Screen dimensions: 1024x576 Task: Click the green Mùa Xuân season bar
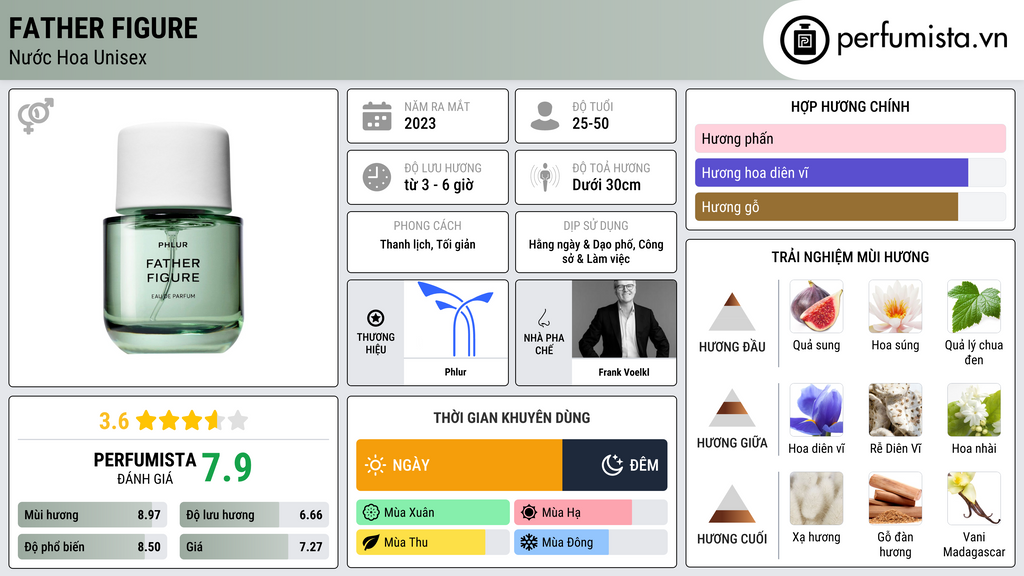click(433, 513)
